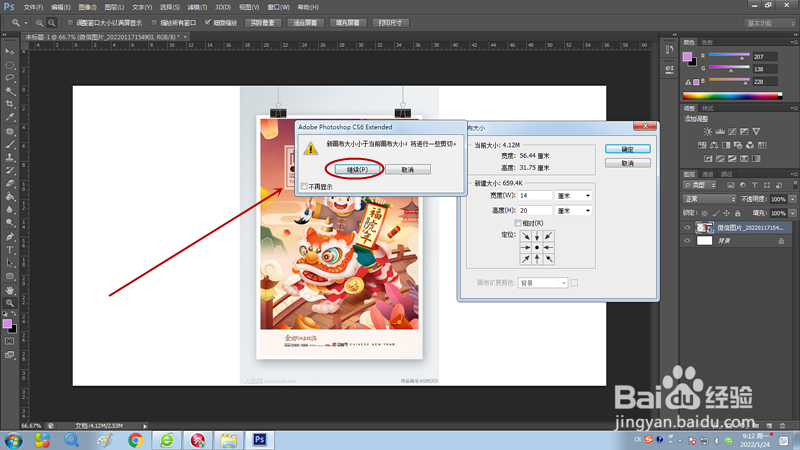Image resolution: width=800 pixels, height=450 pixels.
Task: Click the zoom-in magnifier in options bar
Action: (39, 23)
